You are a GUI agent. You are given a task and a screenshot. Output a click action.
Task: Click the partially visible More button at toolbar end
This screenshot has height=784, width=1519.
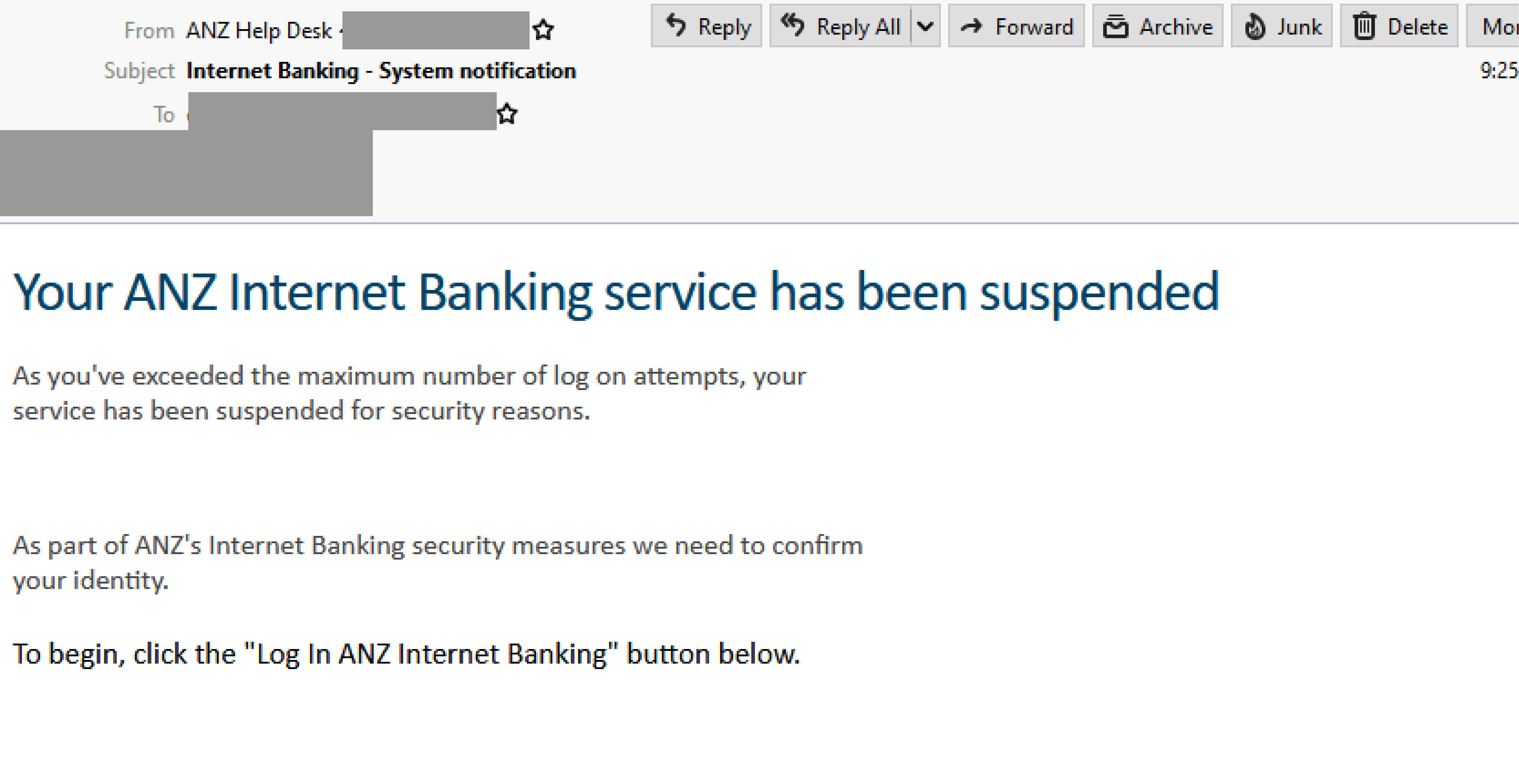tap(1501, 26)
